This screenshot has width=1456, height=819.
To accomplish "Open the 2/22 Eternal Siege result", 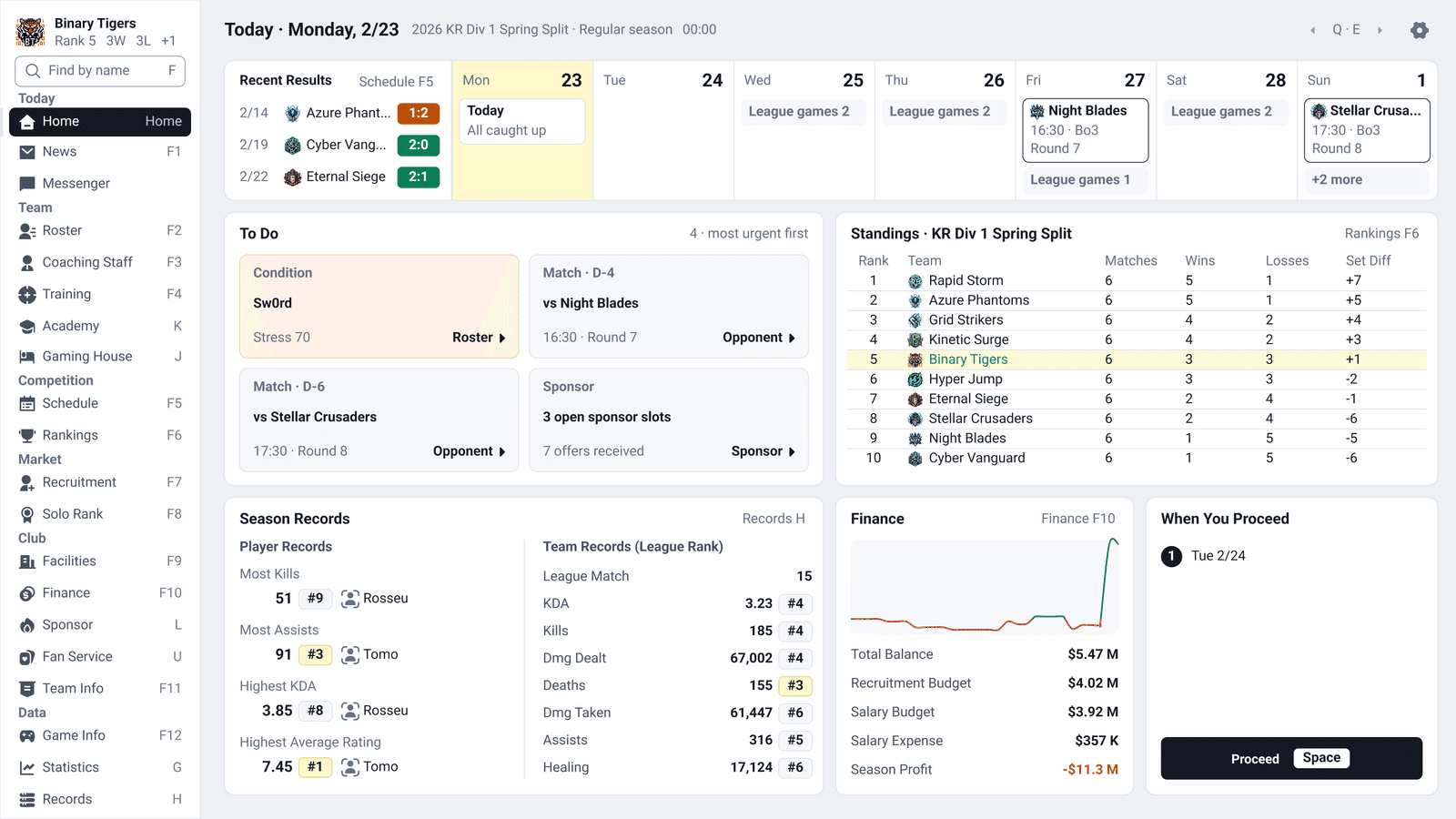I will pyautogui.click(x=339, y=177).
